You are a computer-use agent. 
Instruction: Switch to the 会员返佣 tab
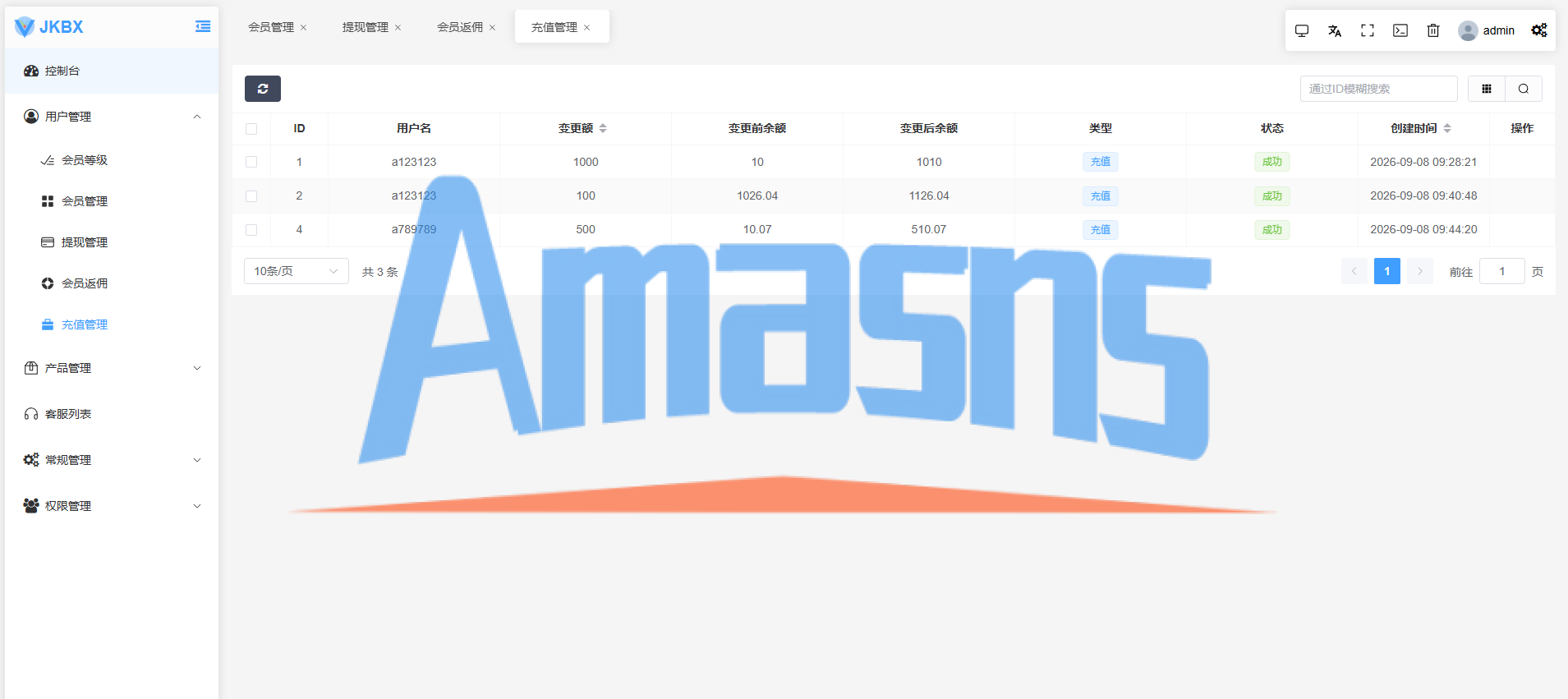460,27
